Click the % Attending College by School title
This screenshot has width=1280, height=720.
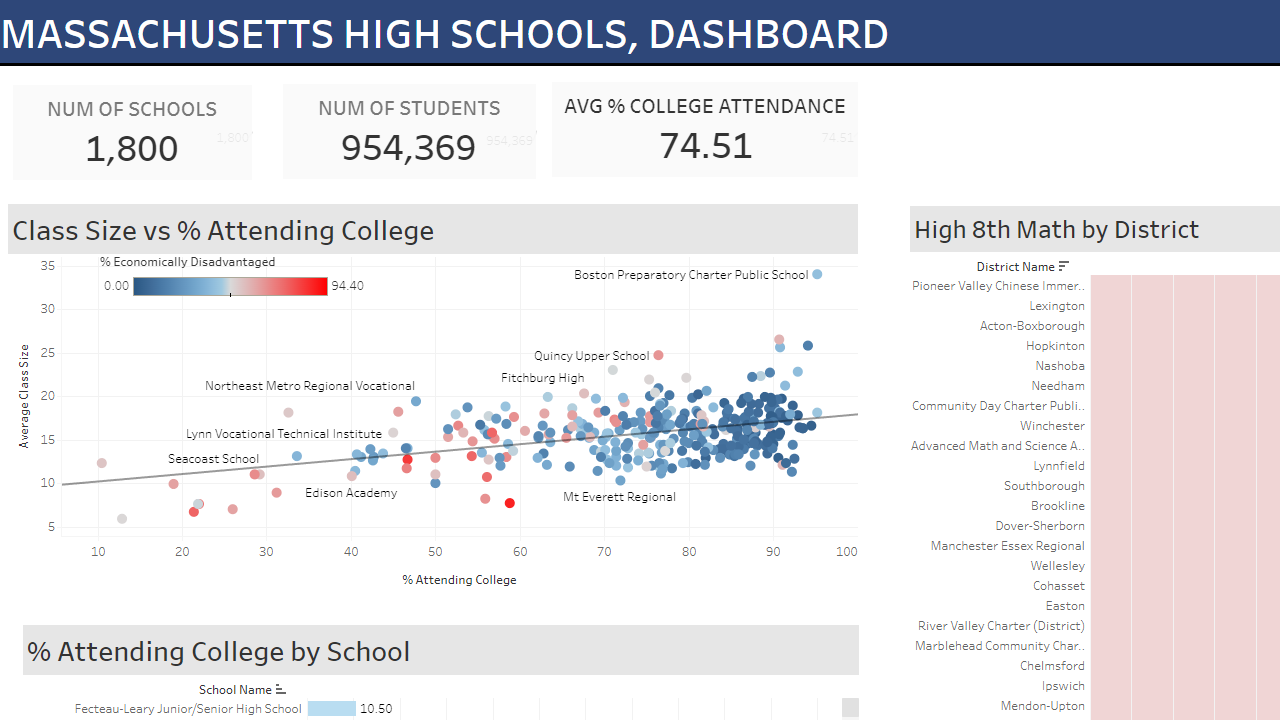click(x=219, y=652)
